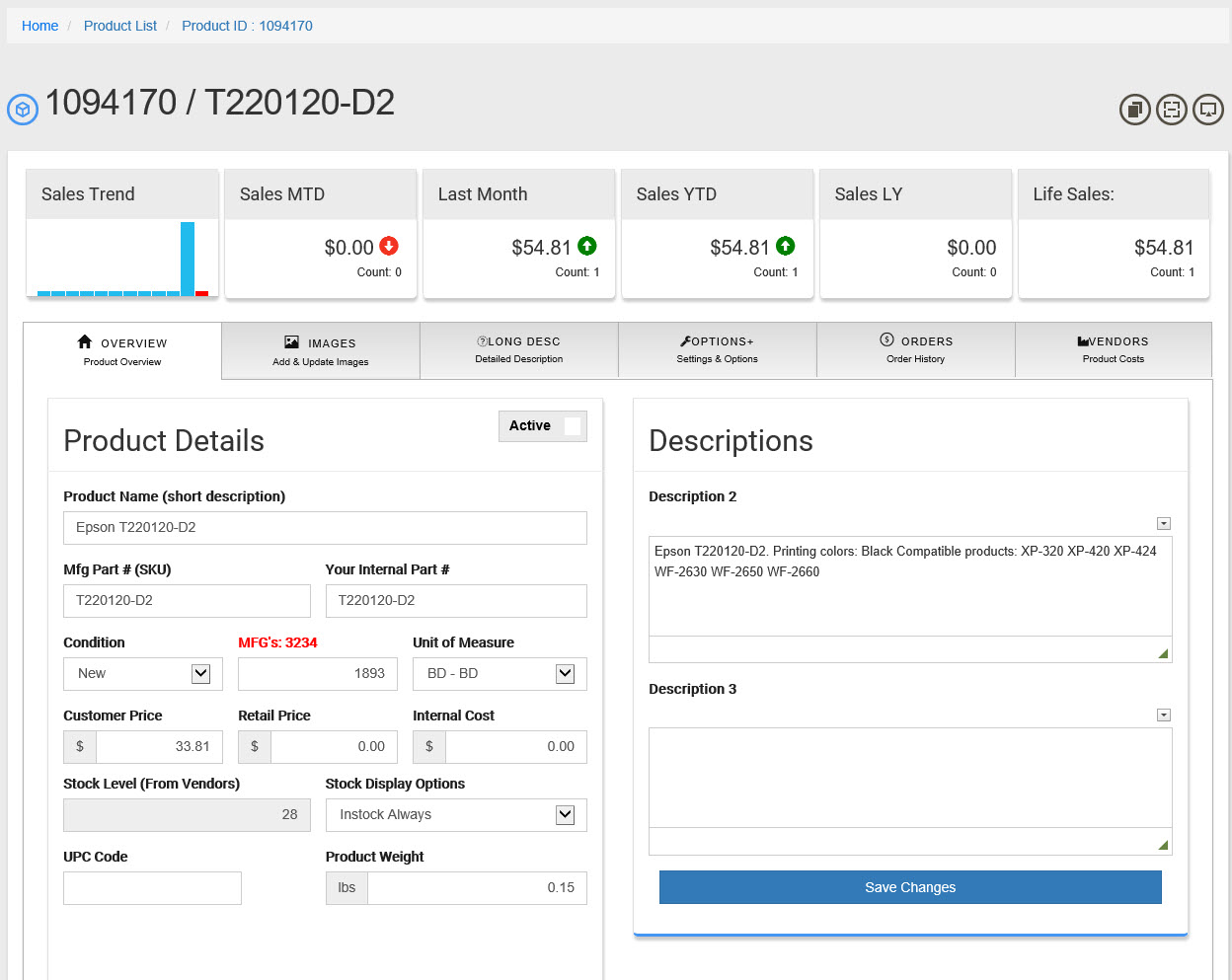The image size is (1232, 980).
Task: Click the green up arrow in Last Month
Action: pyautogui.click(x=587, y=246)
